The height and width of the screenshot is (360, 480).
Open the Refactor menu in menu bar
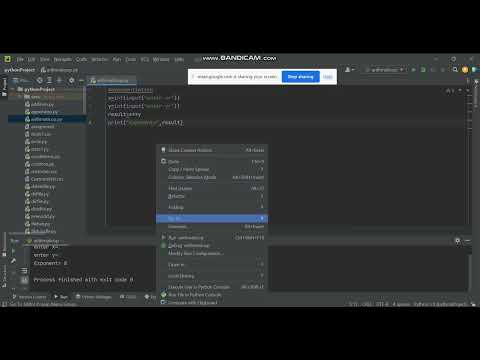point(99,59)
